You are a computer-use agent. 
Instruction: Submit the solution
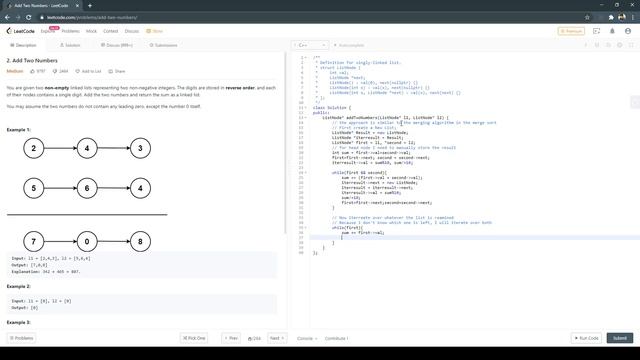click(620, 338)
